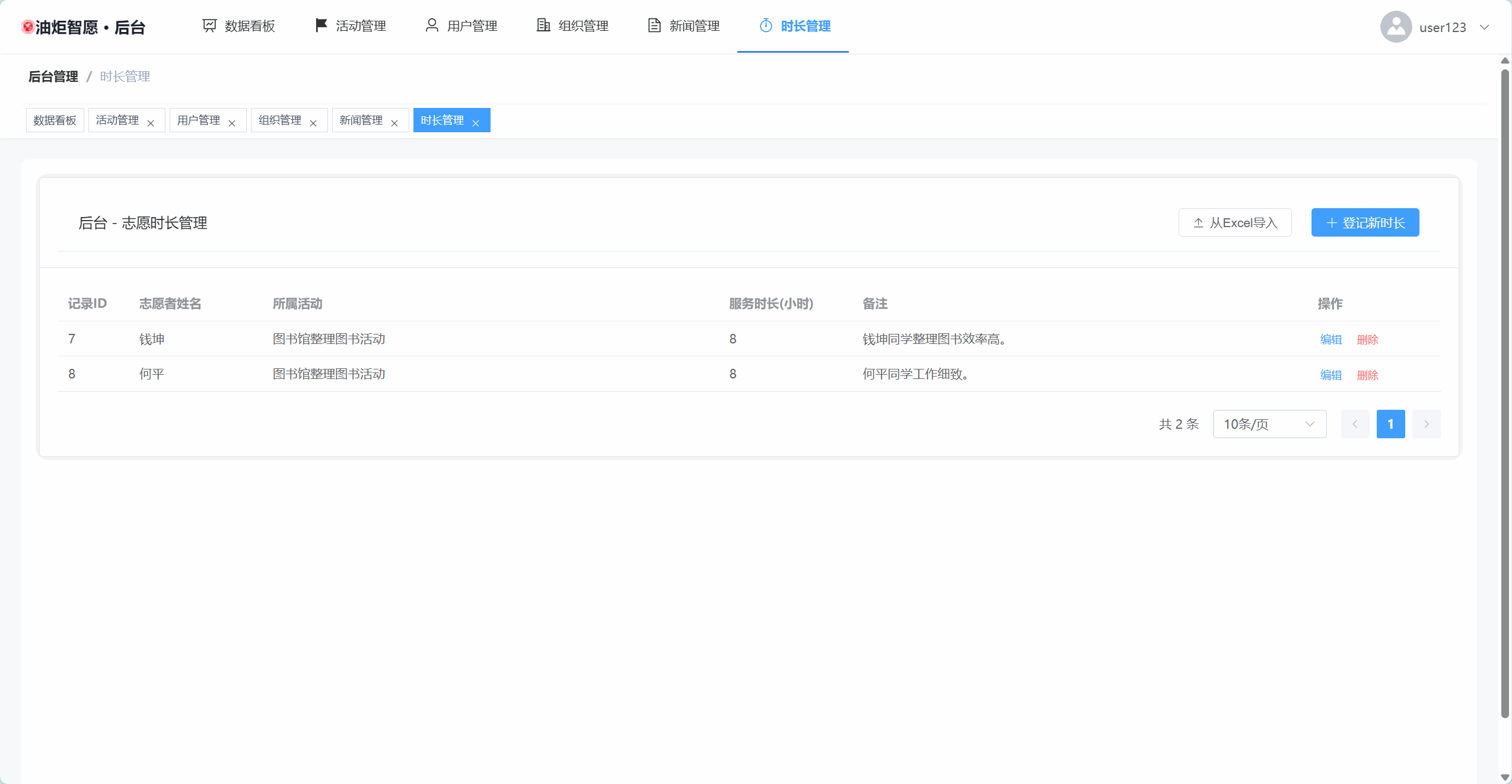This screenshot has height=784, width=1512.
Task: Switch to the 数据看板 tag tab
Action: [55, 120]
